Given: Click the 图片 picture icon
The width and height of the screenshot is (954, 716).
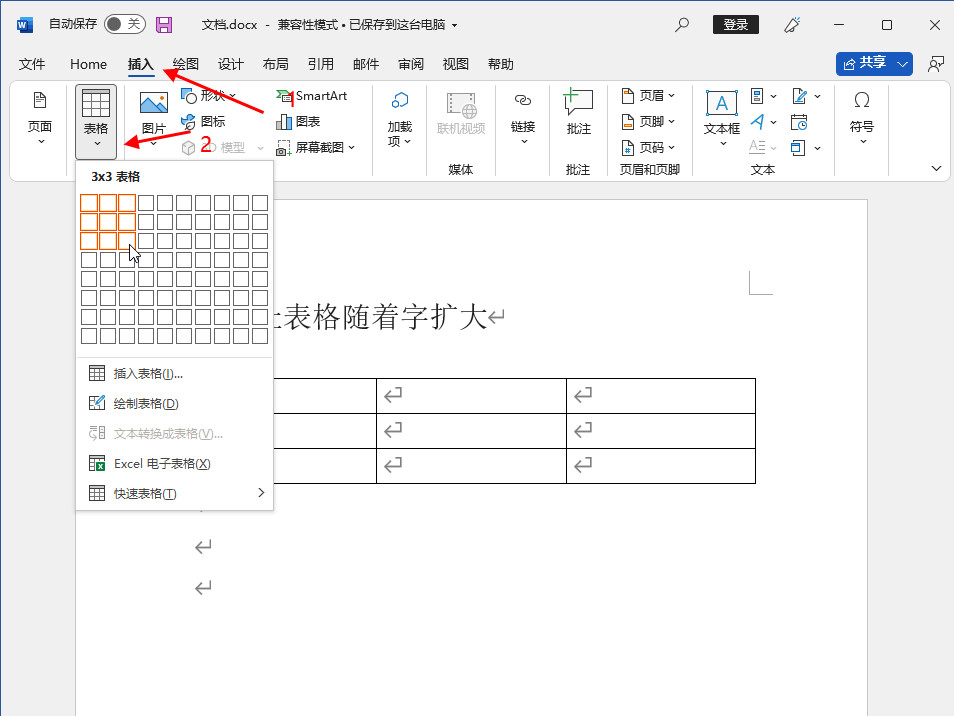Looking at the screenshot, I should tap(154, 103).
